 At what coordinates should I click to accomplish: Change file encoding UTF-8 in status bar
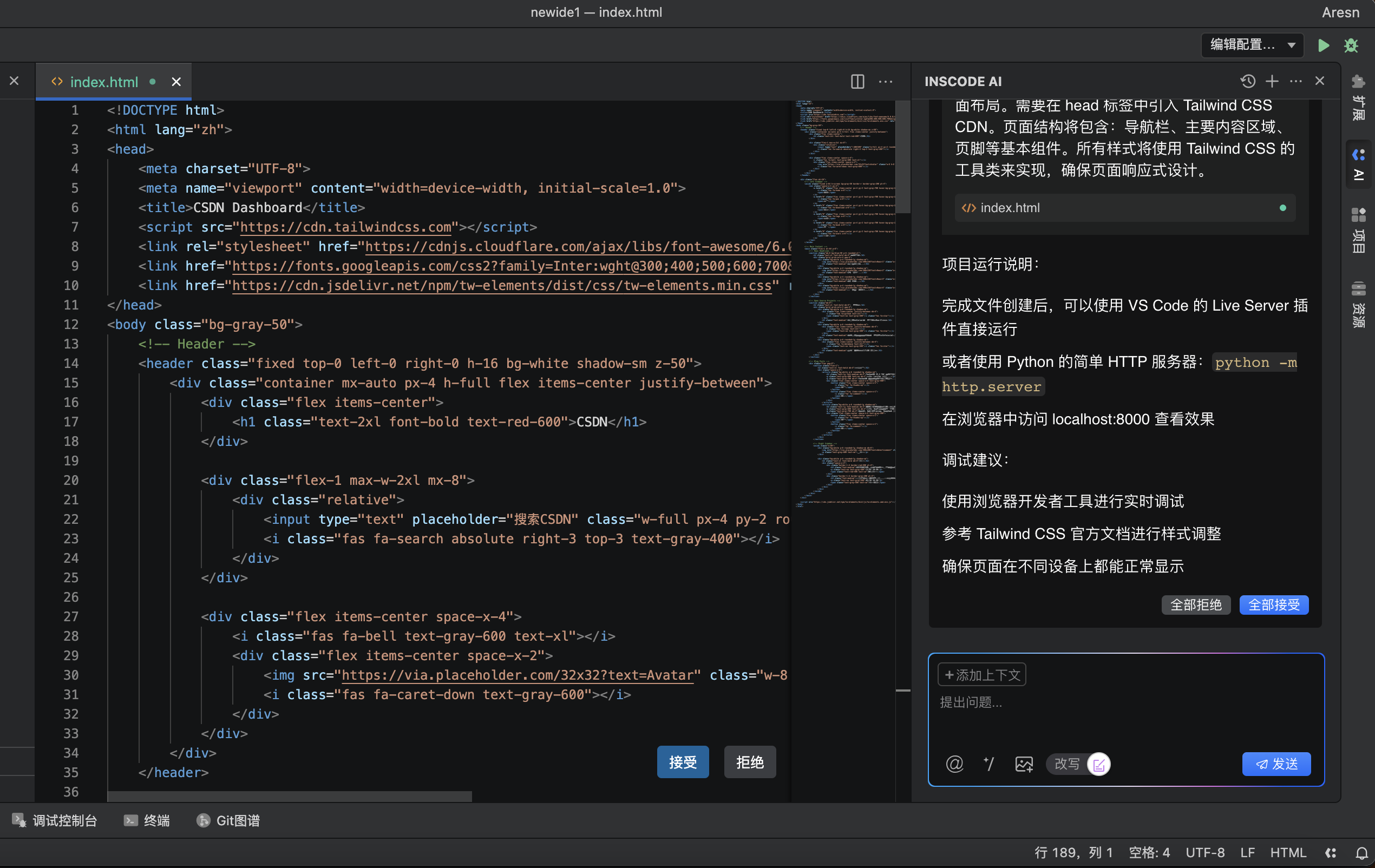(1205, 853)
